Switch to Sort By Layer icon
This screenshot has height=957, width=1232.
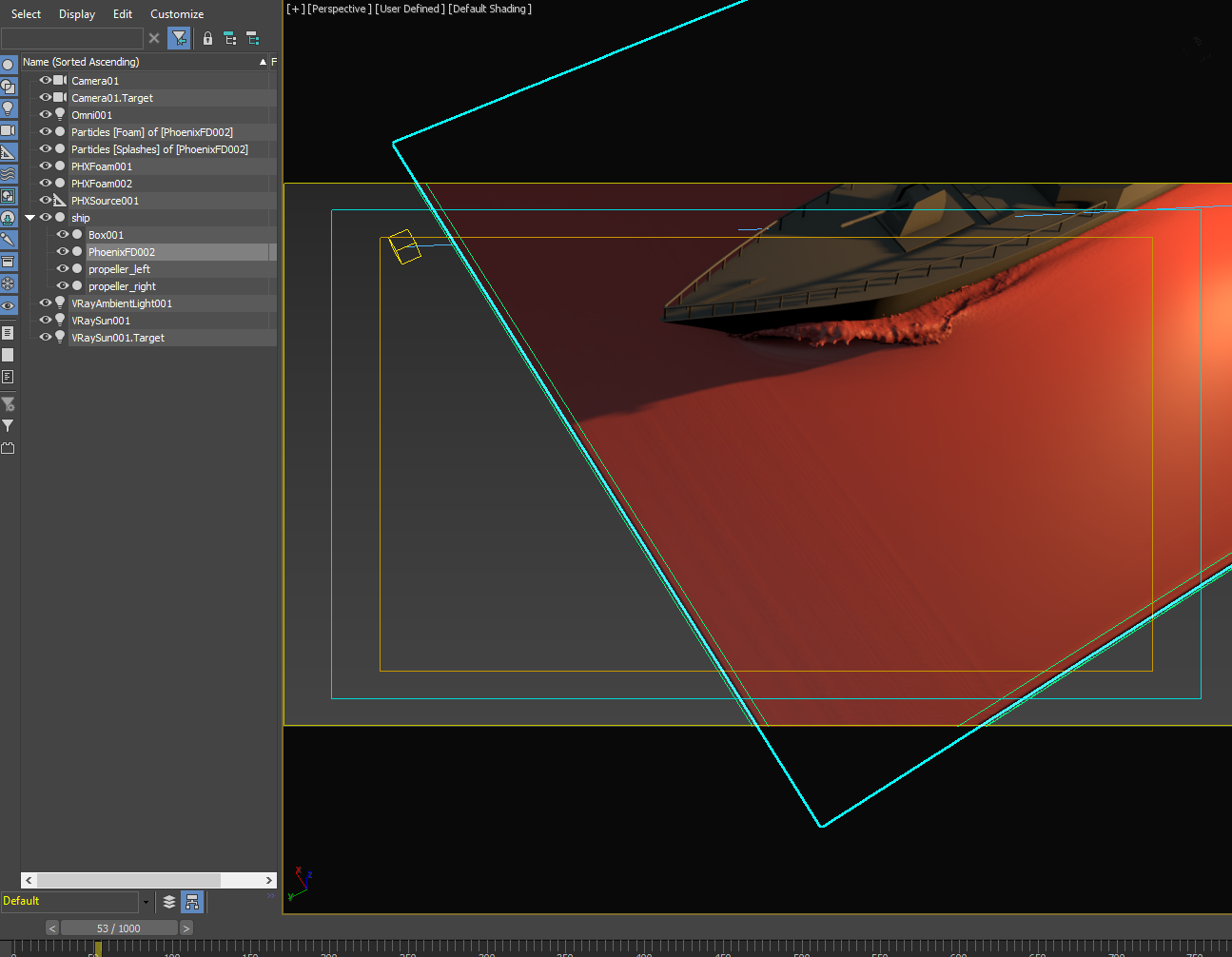coord(169,902)
